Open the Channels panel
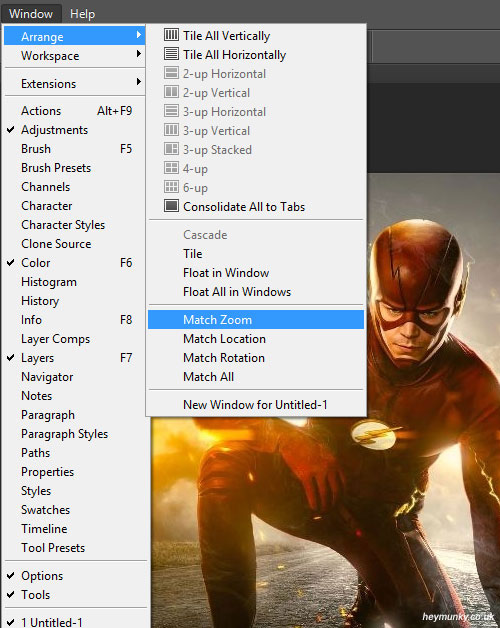The width and height of the screenshot is (500, 628). (75, 187)
